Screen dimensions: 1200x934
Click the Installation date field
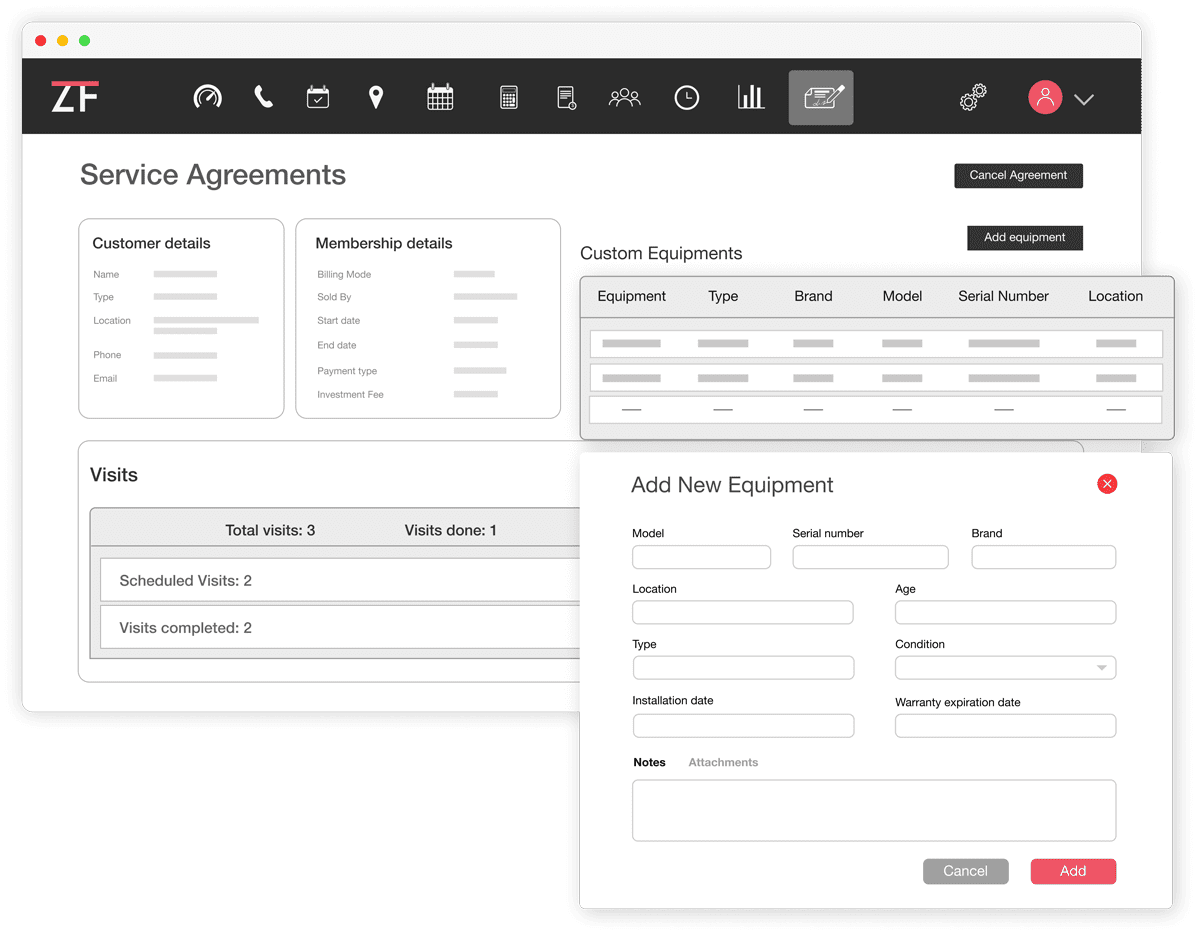click(743, 726)
